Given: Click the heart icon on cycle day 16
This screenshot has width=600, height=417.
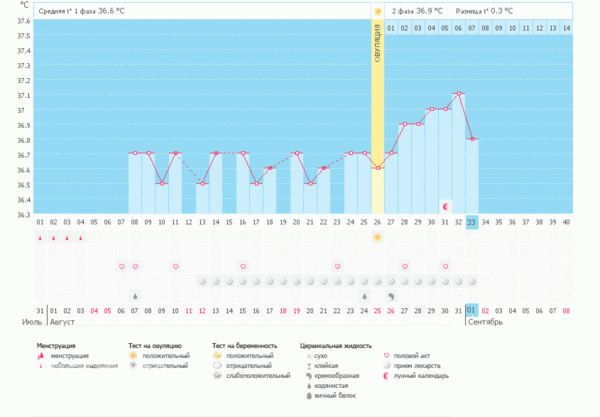Looking at the screenshot, I should (243, 267).
